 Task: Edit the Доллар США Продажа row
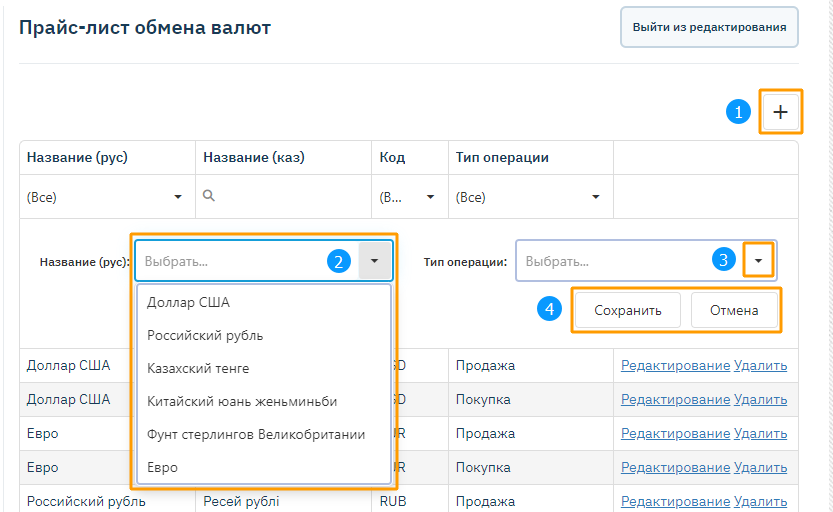point(675,365)
